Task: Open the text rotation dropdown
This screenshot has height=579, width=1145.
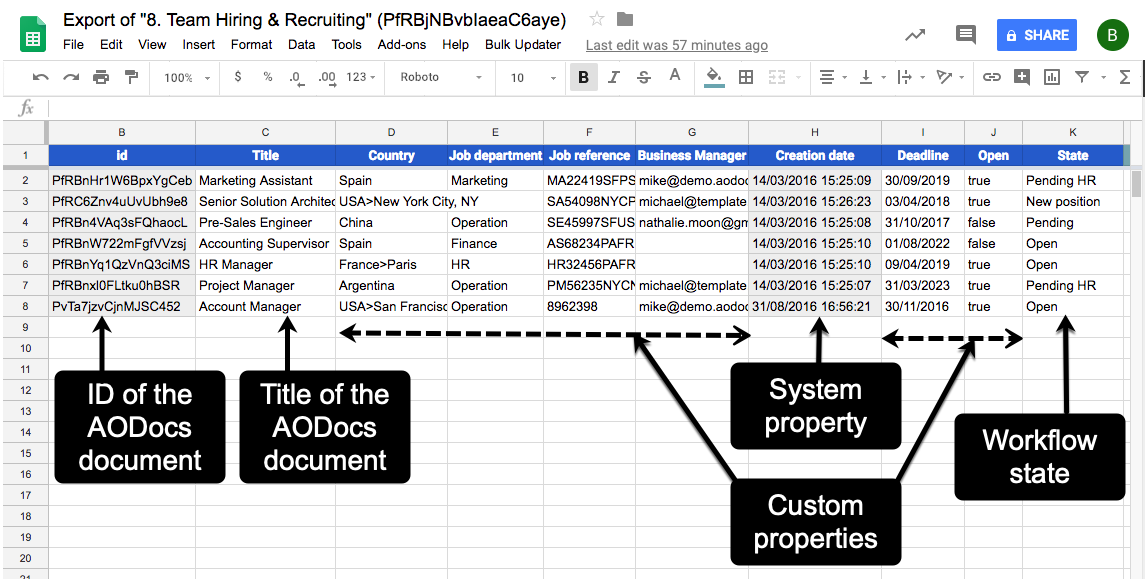Action: (950, 77)
